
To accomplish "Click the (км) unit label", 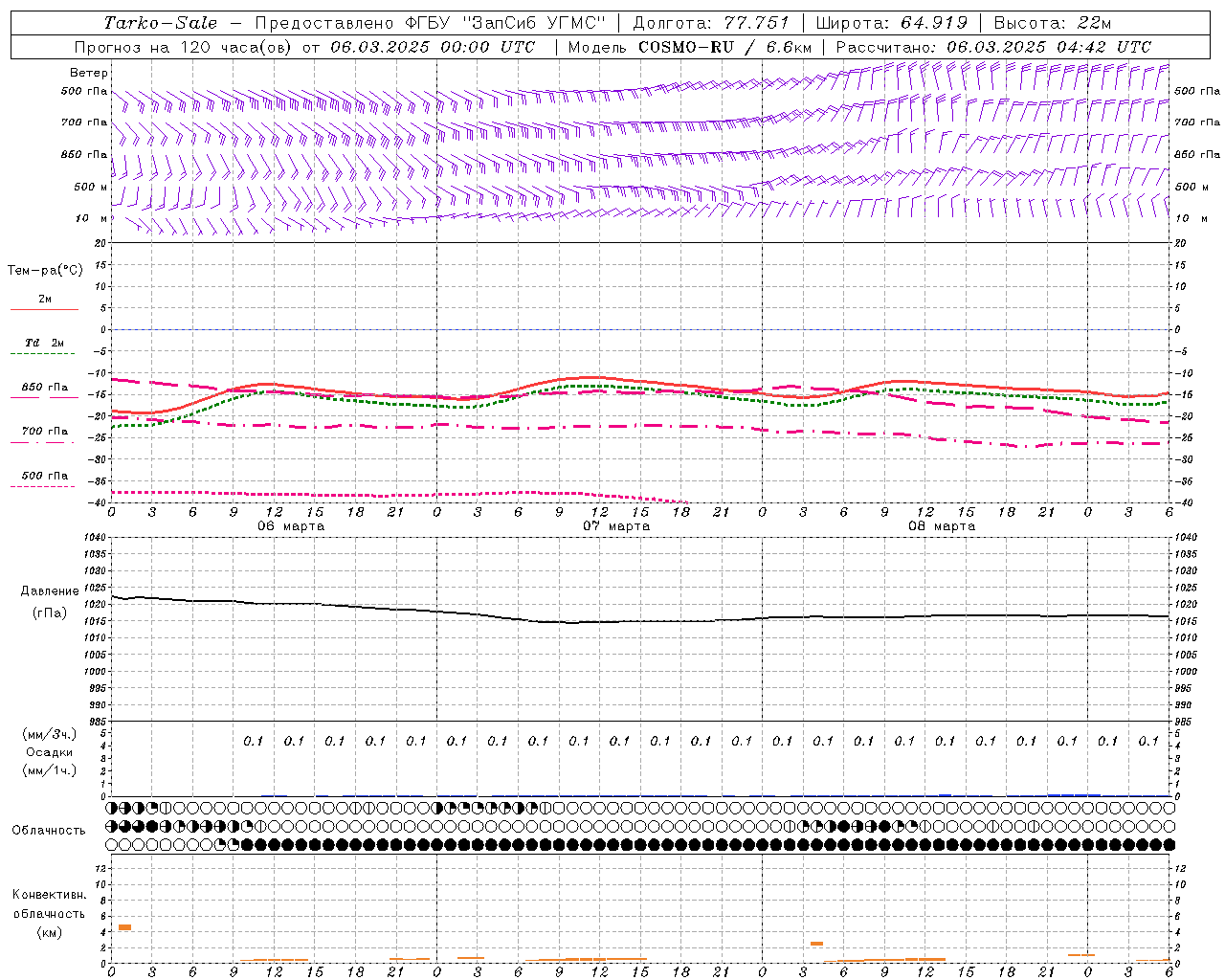I will tap(50, 932).
